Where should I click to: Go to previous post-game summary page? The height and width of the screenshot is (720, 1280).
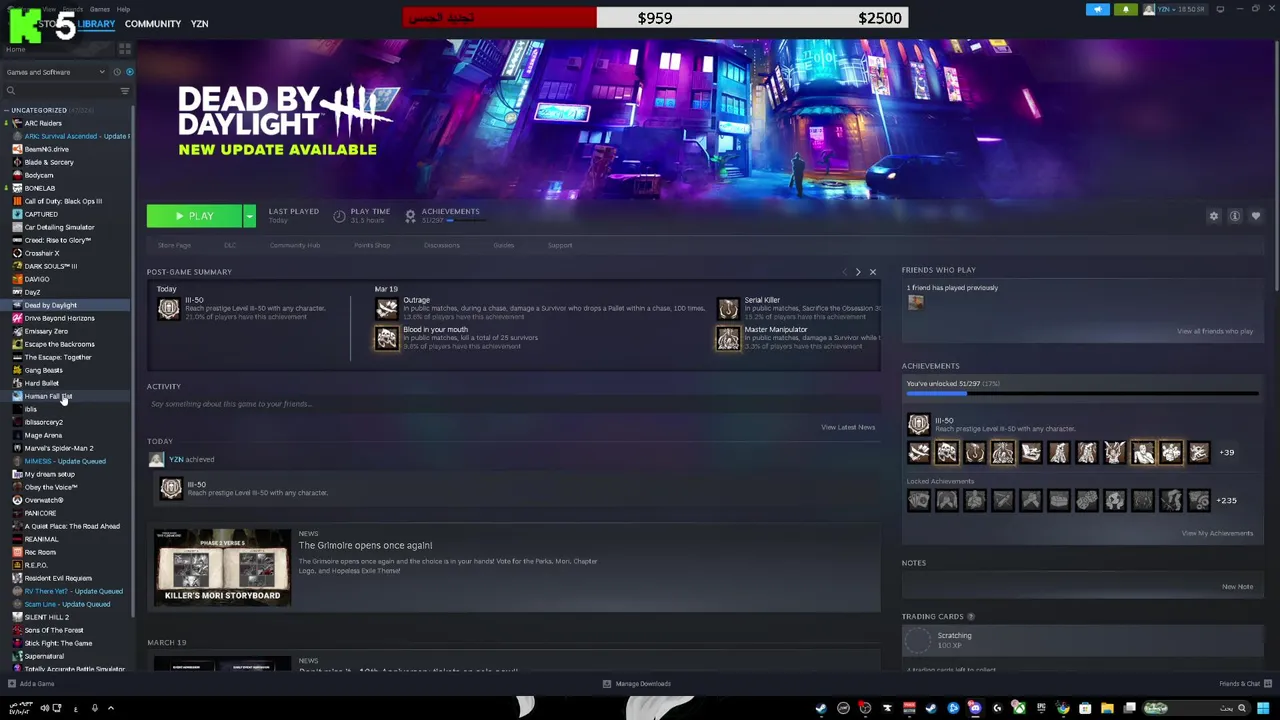pos(845,272)
